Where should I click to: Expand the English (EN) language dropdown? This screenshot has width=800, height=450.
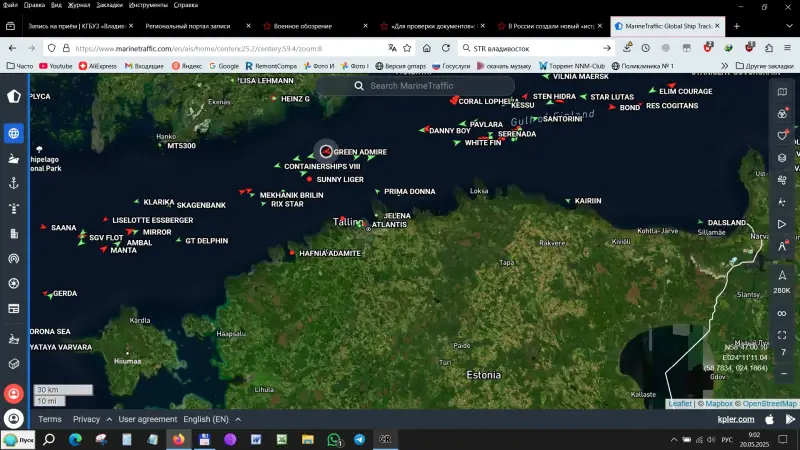(212, 419)
